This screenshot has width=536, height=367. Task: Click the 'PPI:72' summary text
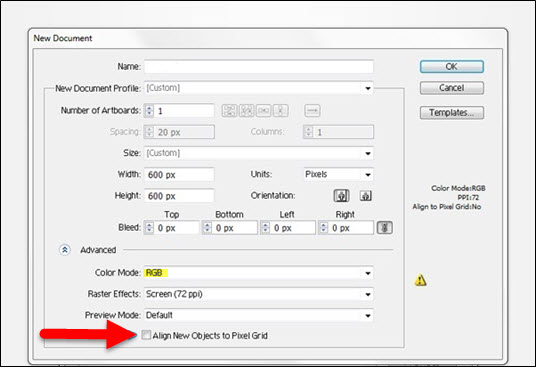click(468, 198)
